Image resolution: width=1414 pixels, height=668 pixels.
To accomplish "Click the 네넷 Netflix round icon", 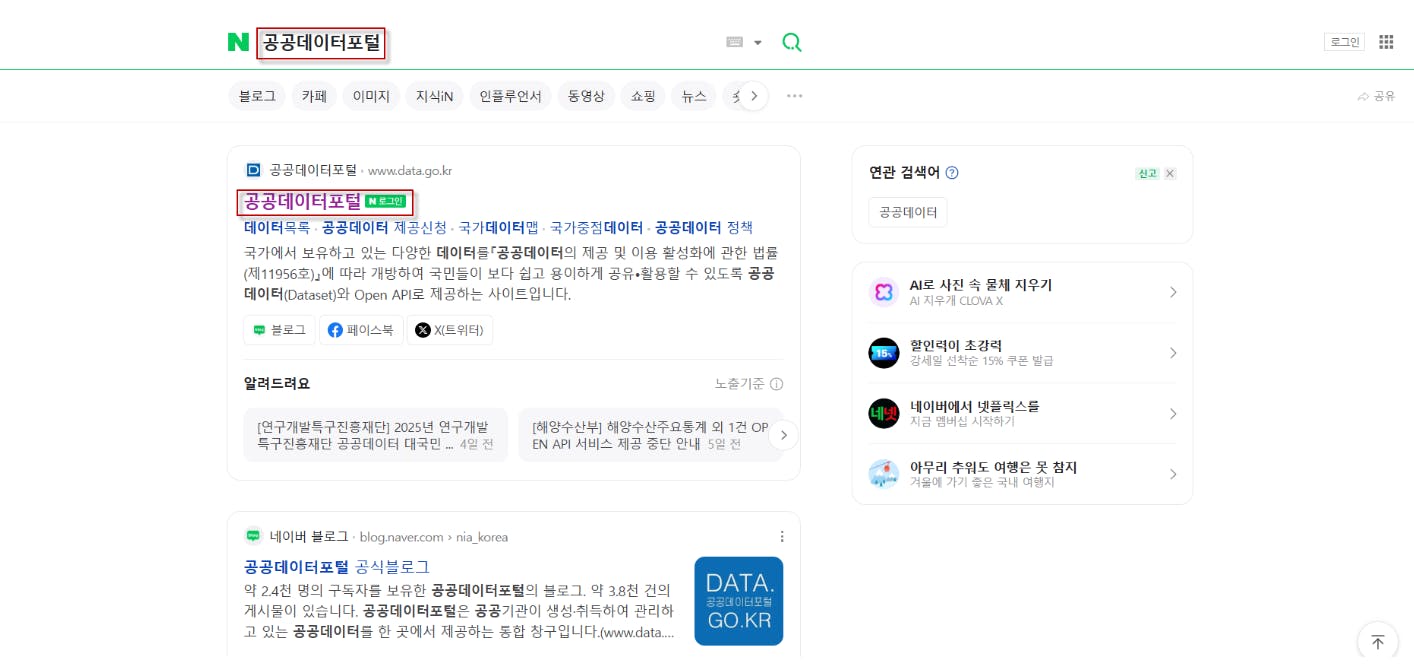I will [884, 414].
